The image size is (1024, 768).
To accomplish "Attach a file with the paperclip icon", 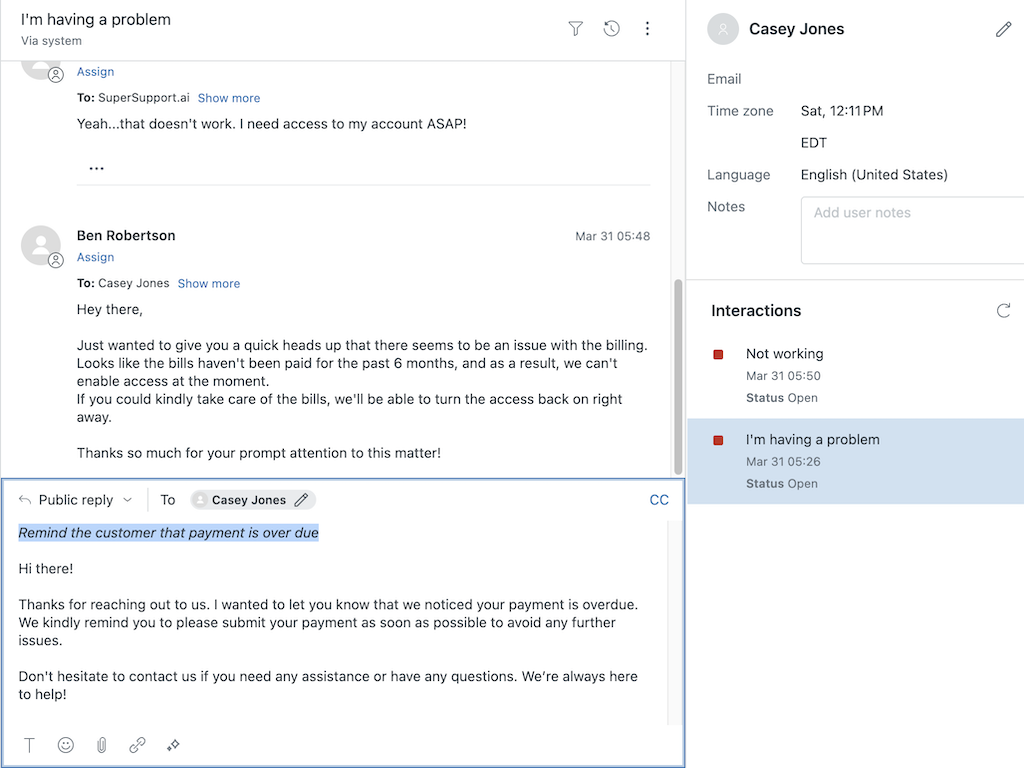I will [101, 745].
